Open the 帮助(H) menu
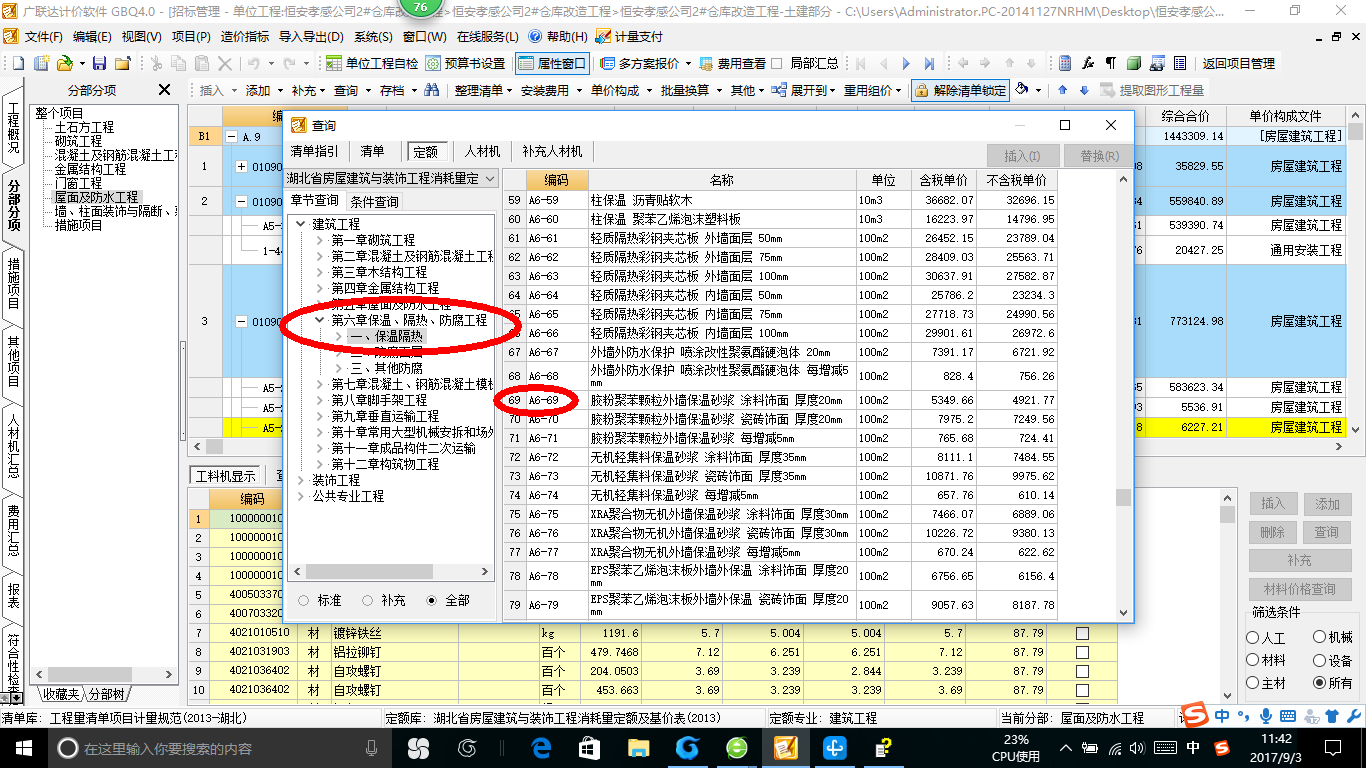 click(558, 37)
